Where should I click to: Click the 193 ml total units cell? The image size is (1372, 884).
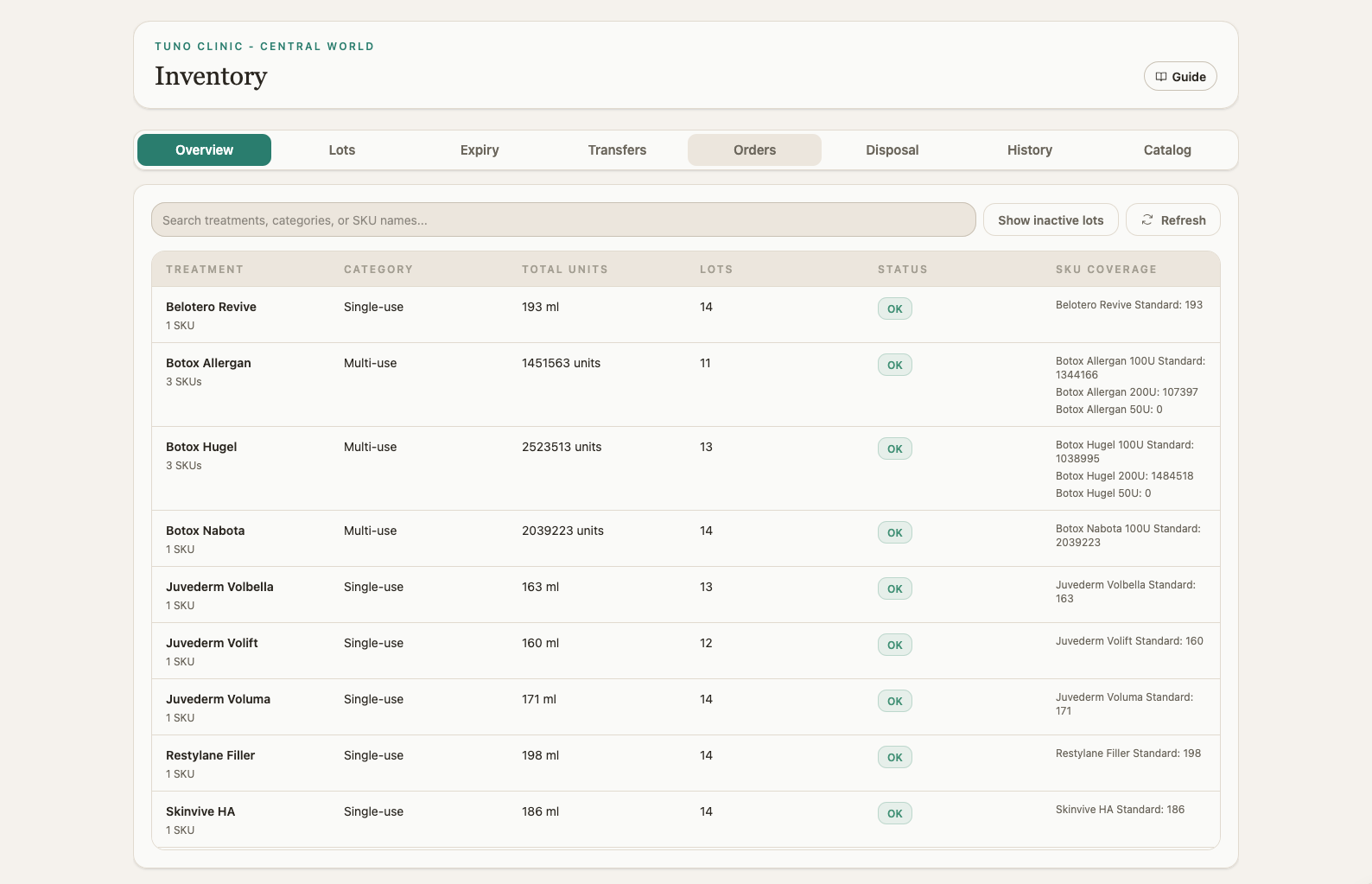point(540,307)
